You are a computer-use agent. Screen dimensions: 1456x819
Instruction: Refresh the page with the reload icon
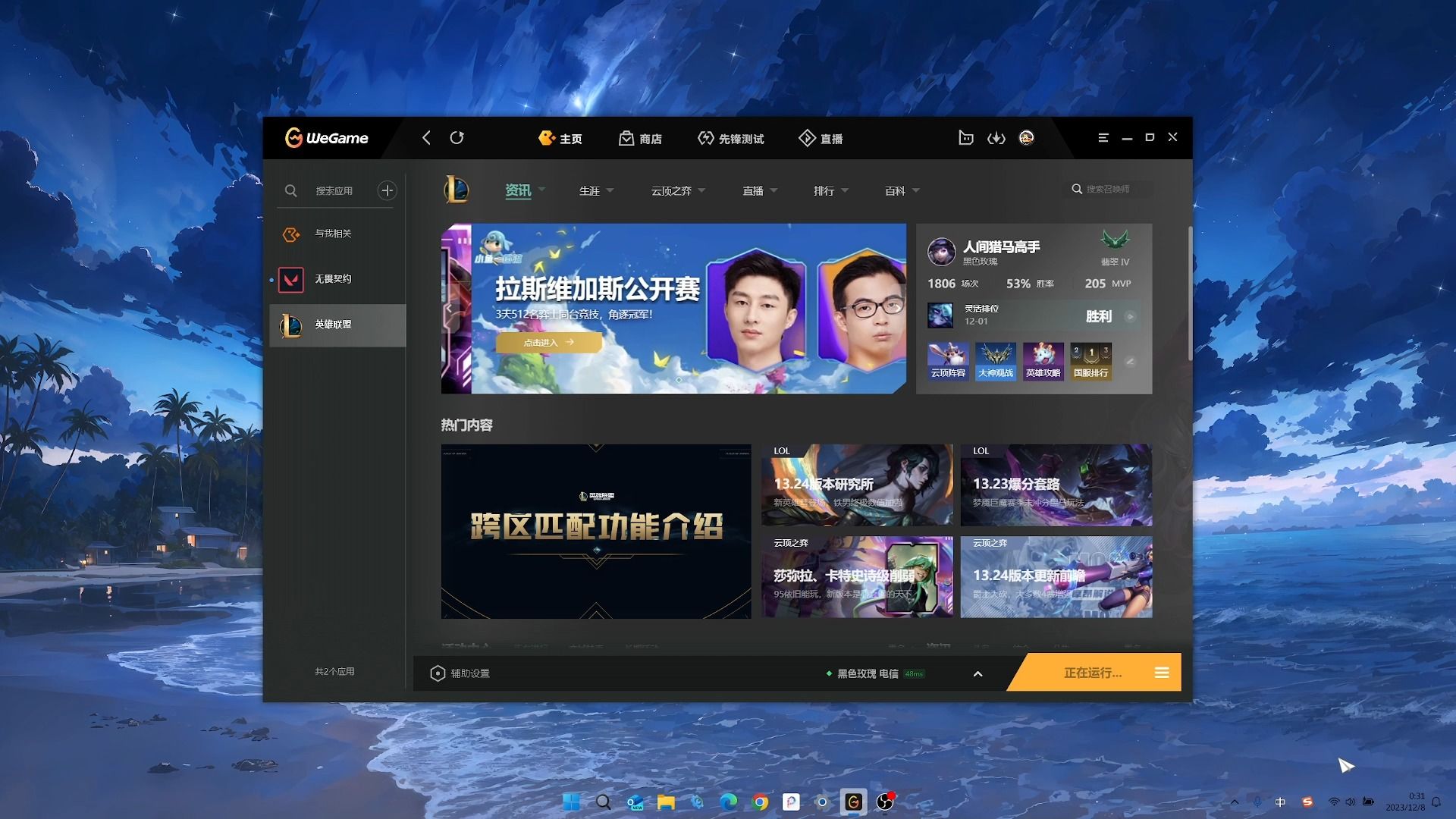click(457, 138)
